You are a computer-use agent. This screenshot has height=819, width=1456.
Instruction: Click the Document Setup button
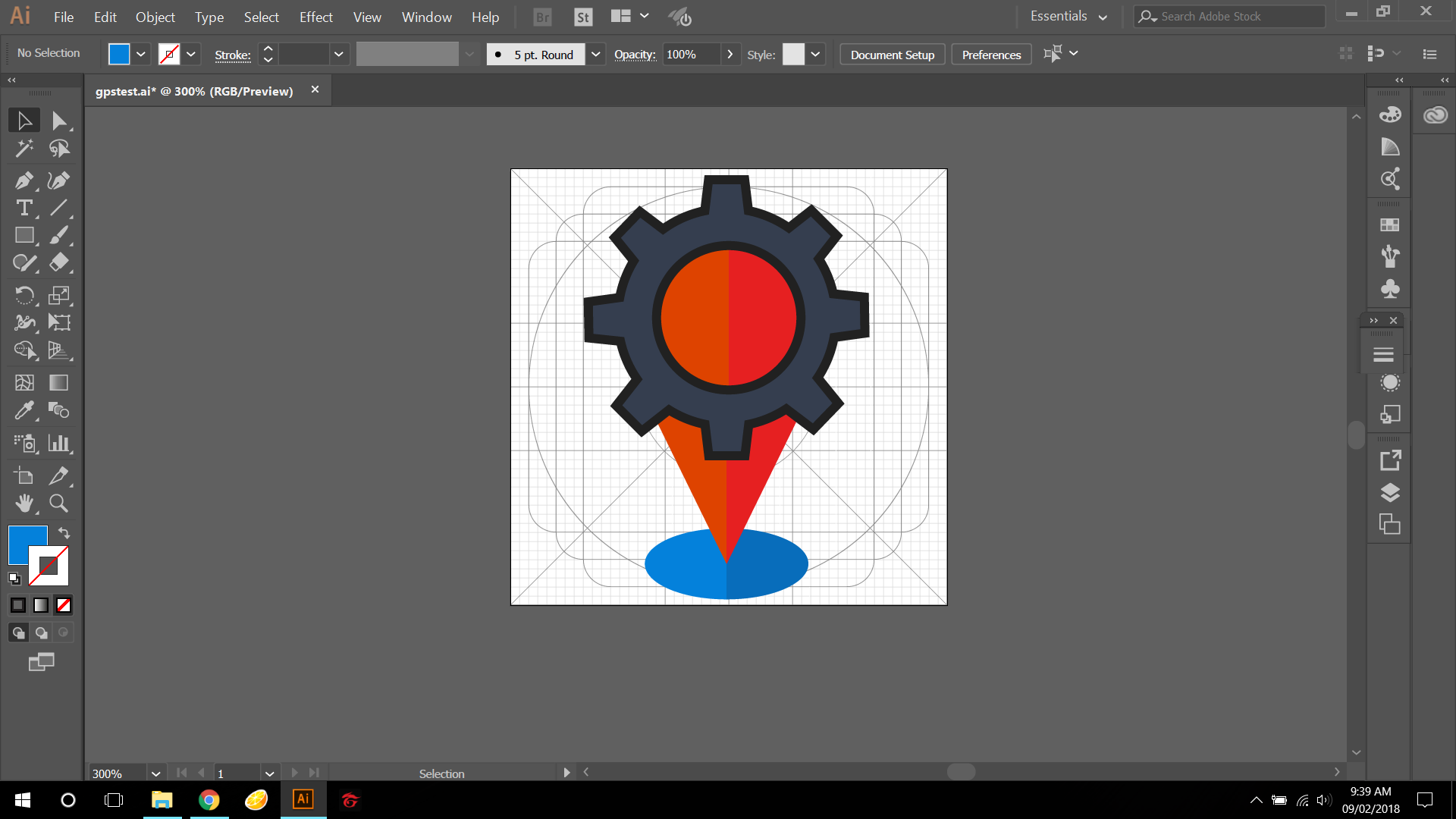coord(892,55)
